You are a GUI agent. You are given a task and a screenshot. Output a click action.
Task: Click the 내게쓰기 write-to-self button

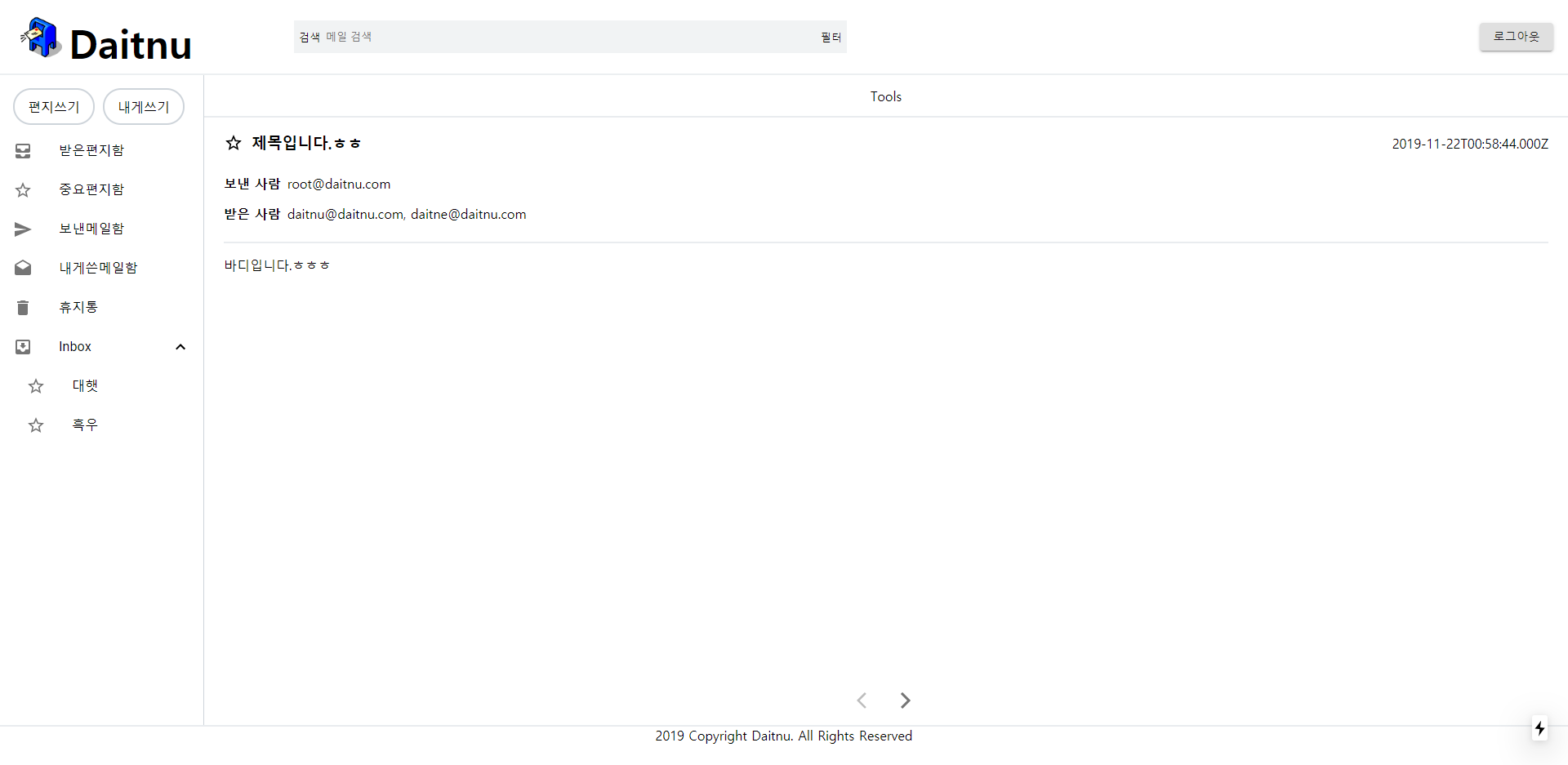click(144, 107)
